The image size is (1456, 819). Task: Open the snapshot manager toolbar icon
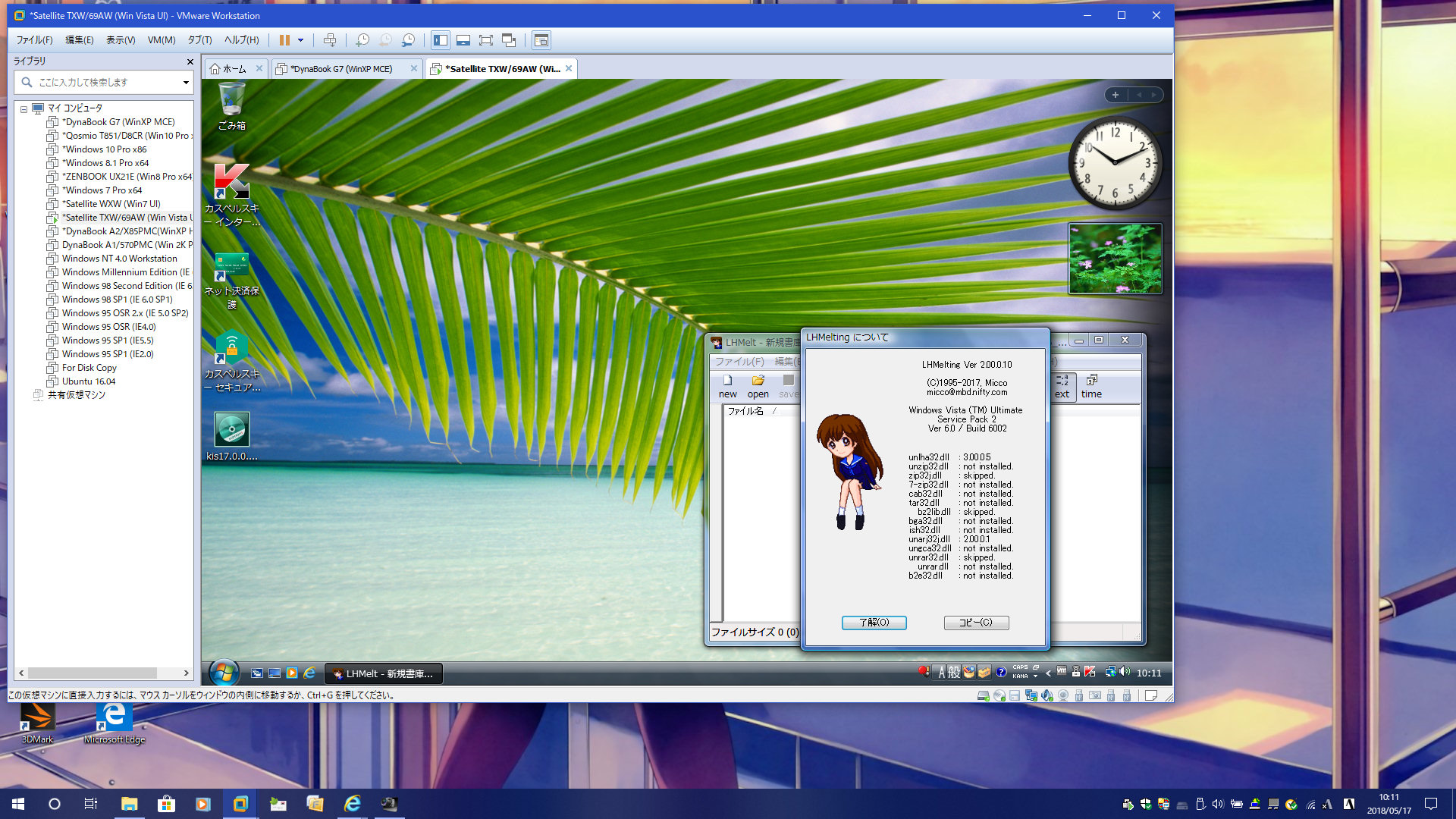[x=409, y=40]
